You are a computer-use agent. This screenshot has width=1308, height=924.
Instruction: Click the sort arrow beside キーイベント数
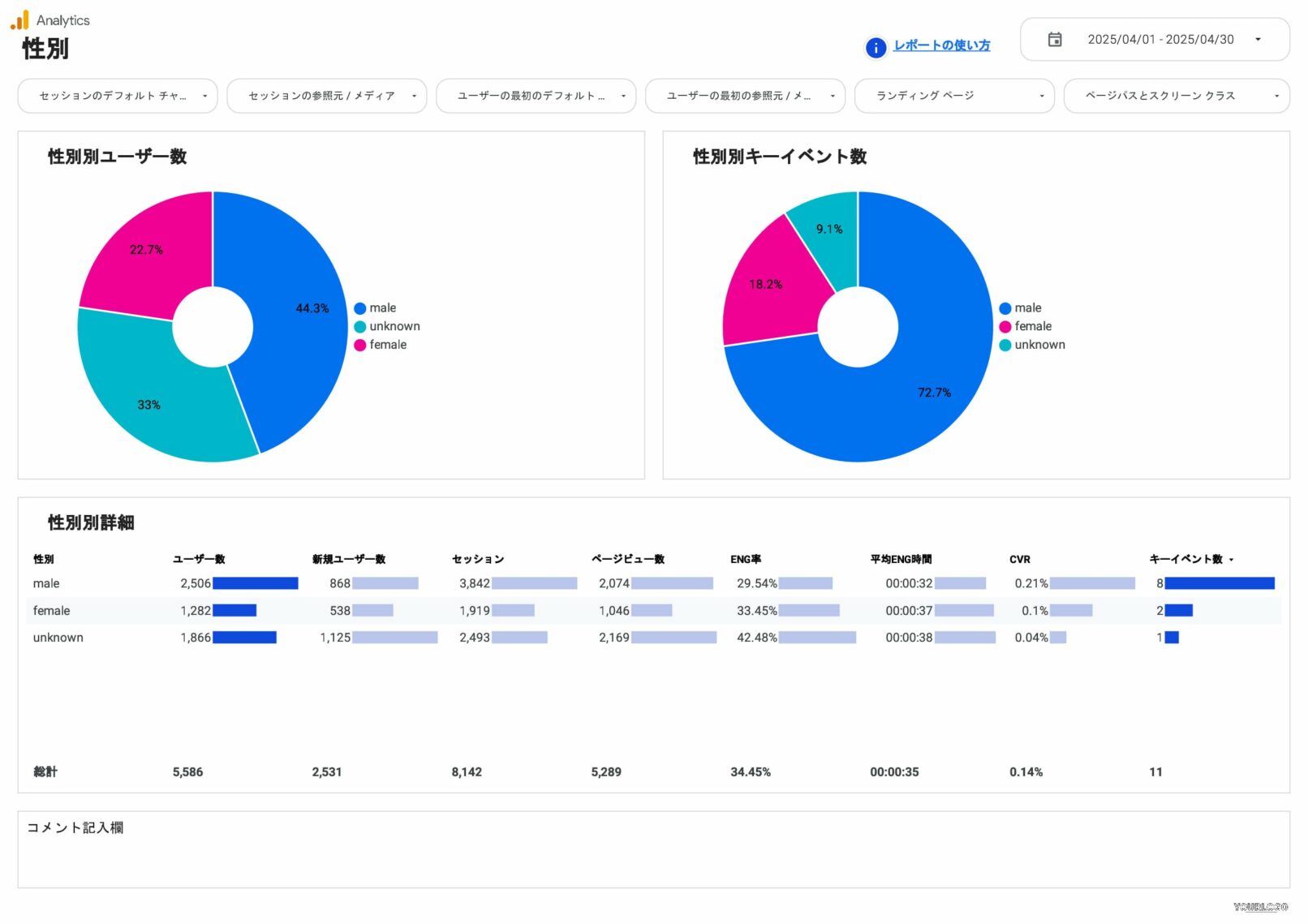[1231, 560]
